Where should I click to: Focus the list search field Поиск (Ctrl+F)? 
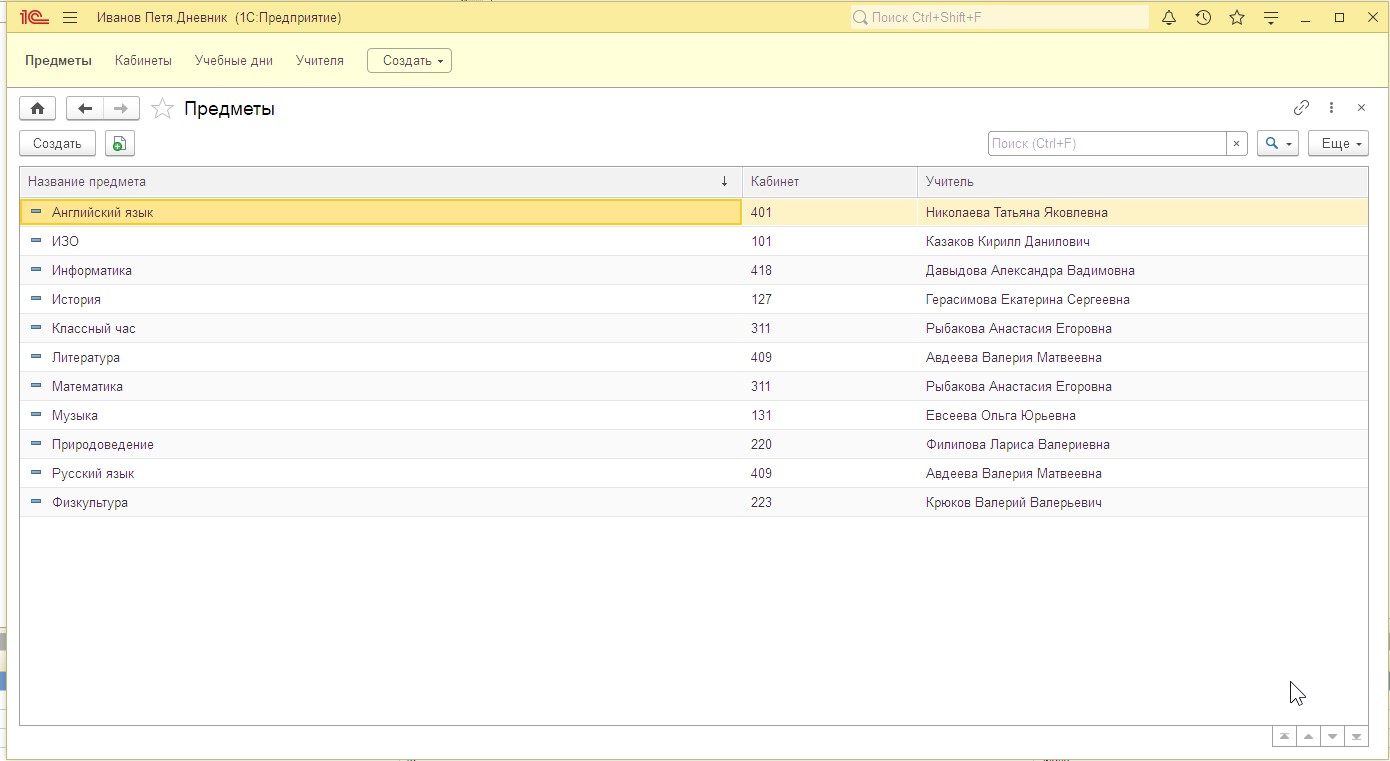click(1107, 144)
